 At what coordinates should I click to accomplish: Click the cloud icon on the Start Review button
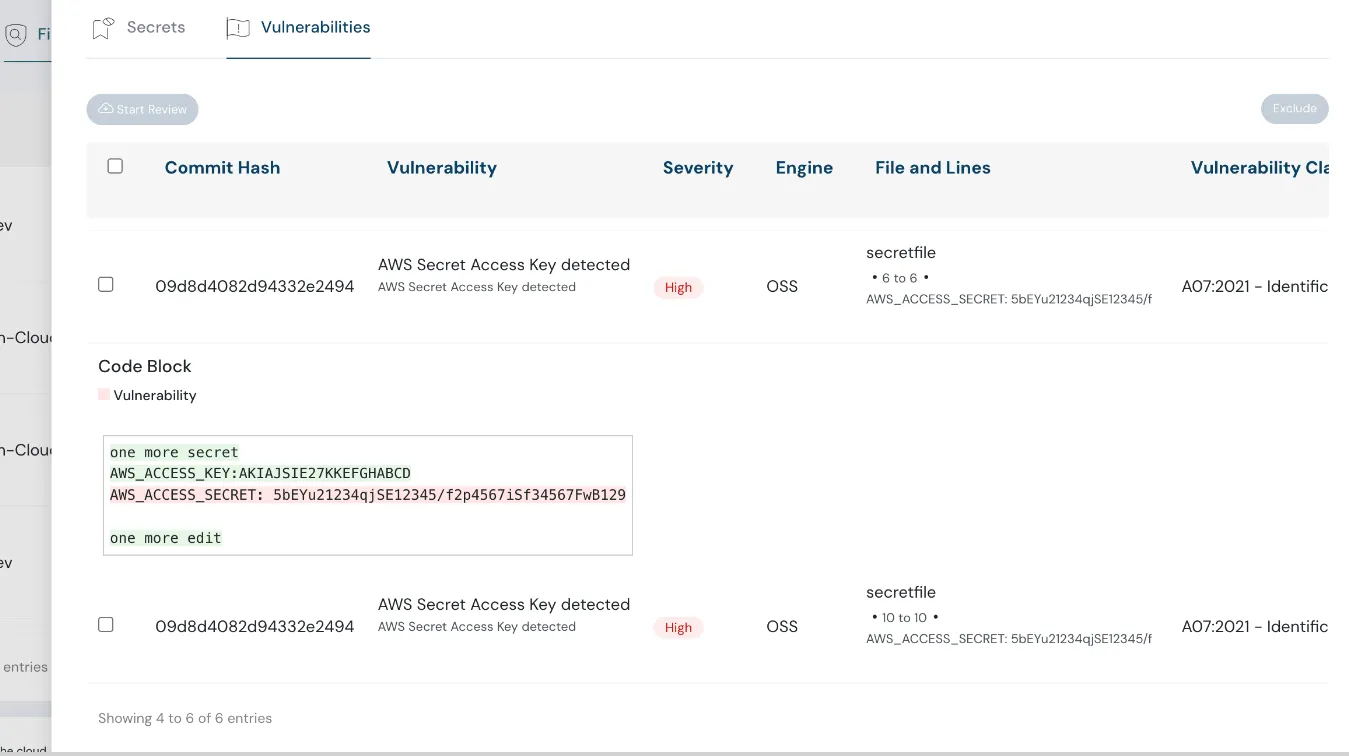[105, 109]
